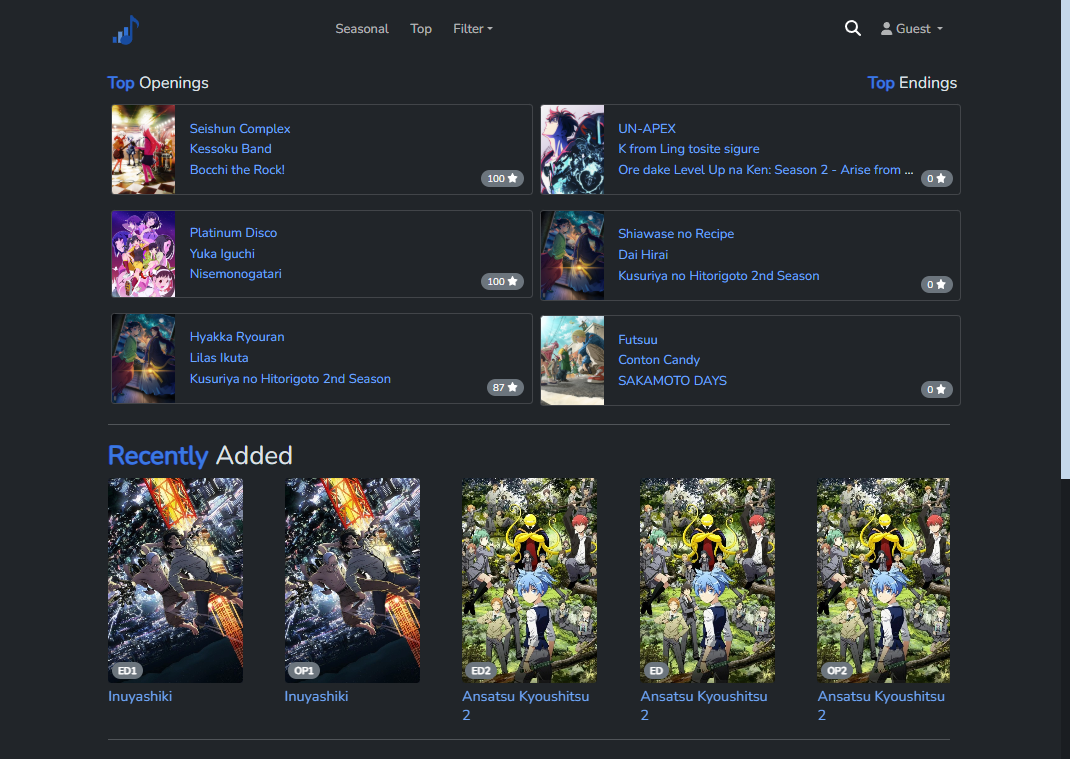Click the 0 star score on Futsuu
The width and height of the screenshot is (1070, 759).
(x=936, y=389)
